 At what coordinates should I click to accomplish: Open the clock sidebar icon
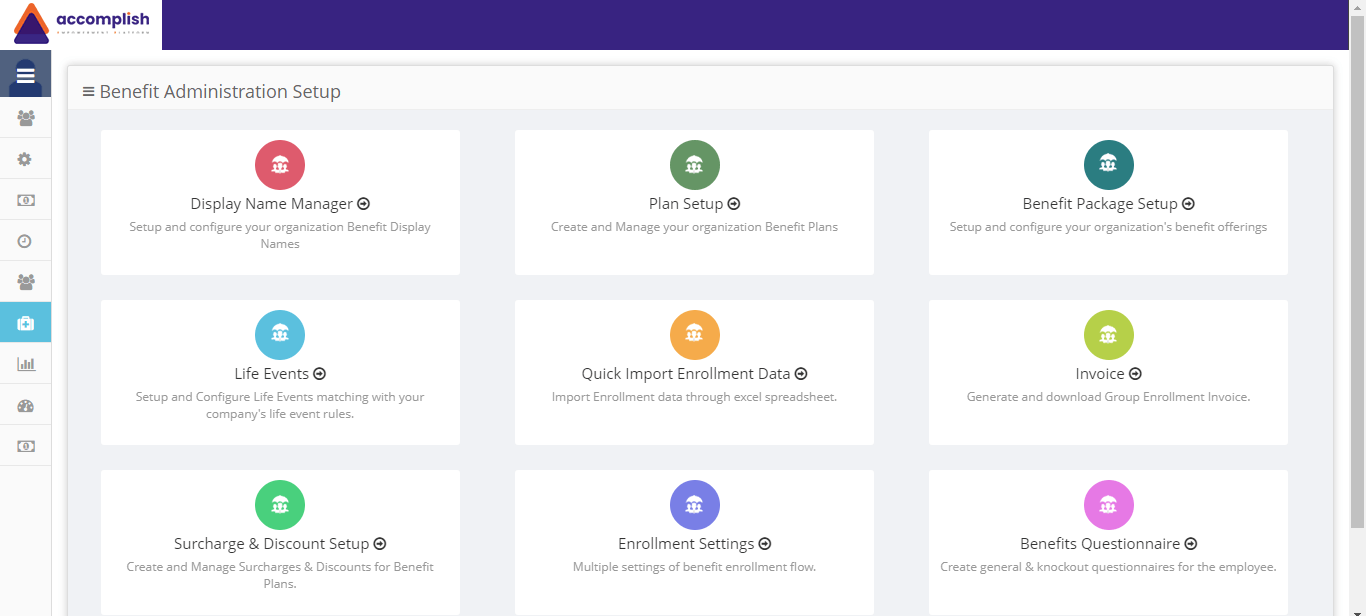point(26,241)
